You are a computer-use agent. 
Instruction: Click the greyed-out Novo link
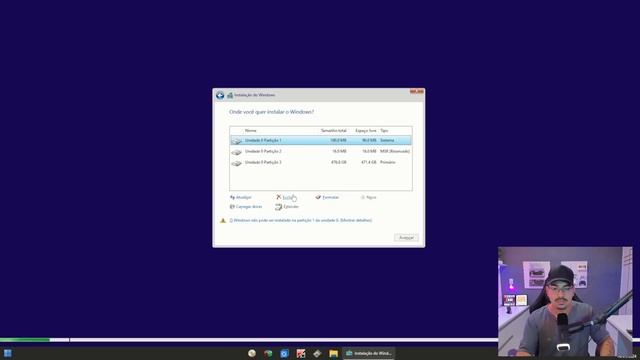point(371,198)
